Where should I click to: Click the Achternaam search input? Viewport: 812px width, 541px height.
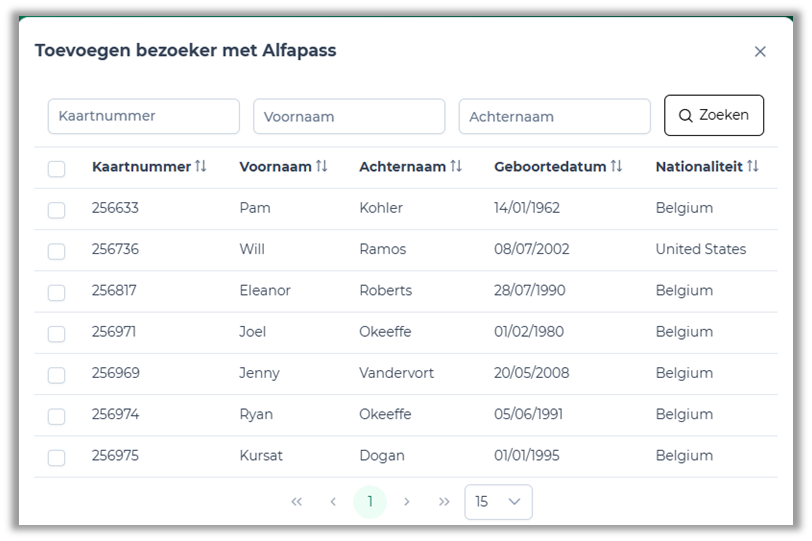[554, 116]
